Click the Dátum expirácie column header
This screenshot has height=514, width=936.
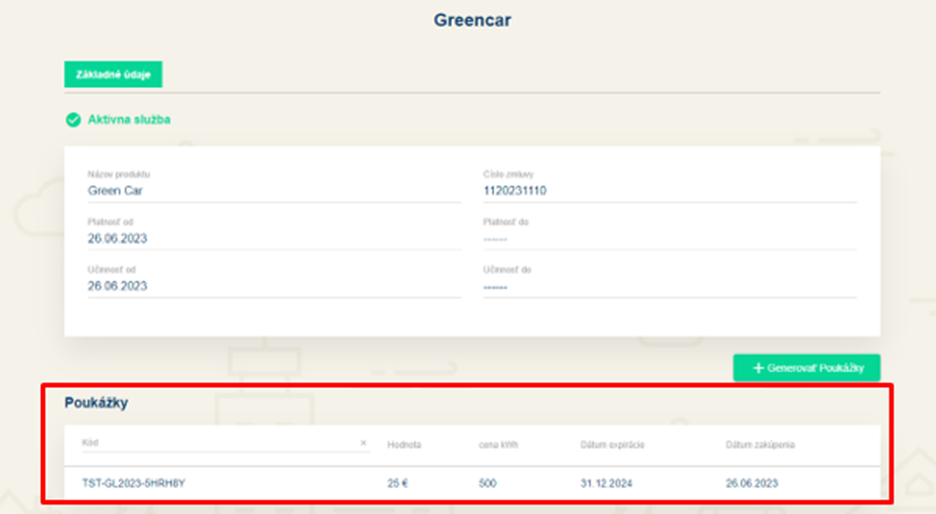[612, 445]
